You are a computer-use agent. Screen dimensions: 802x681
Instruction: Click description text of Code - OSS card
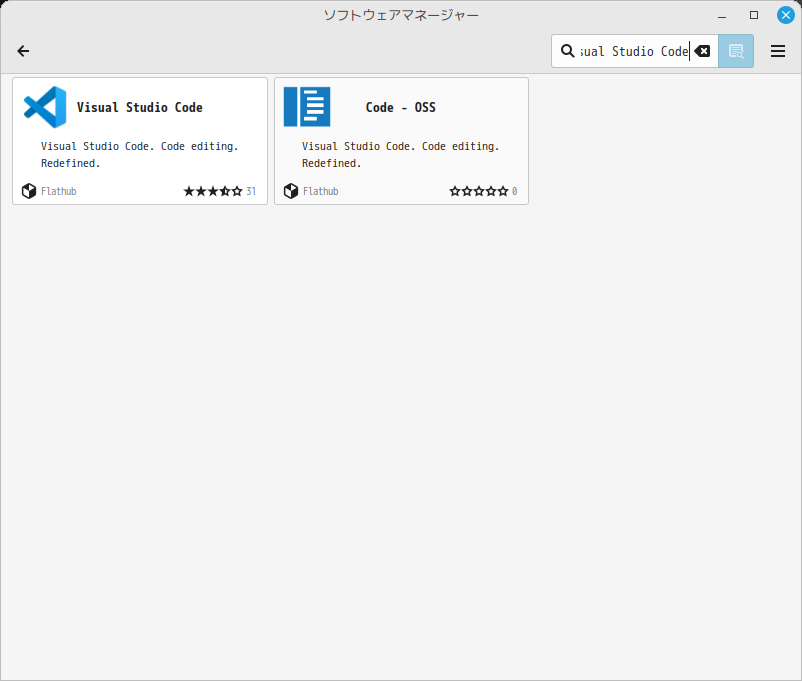(400, 155)
